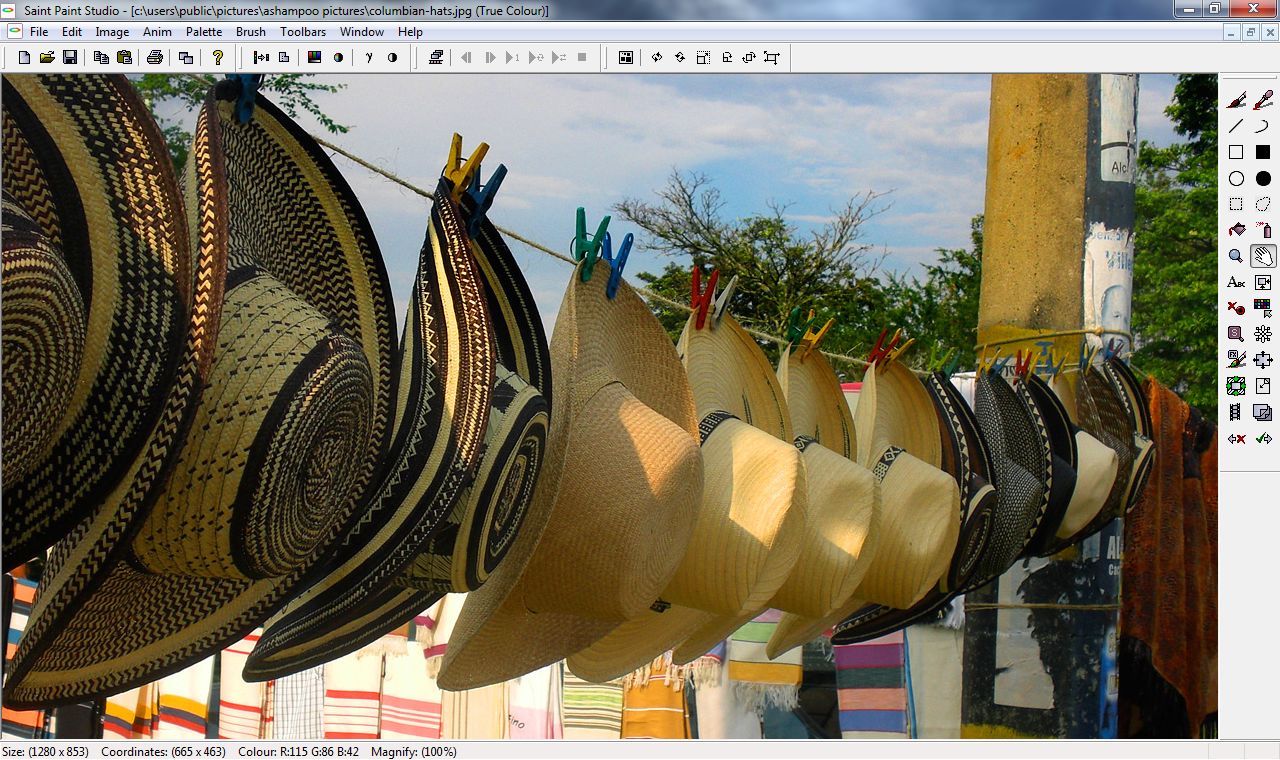Select the Line drawing tool
This screenshot has height=760, width=1280.
1236,126
